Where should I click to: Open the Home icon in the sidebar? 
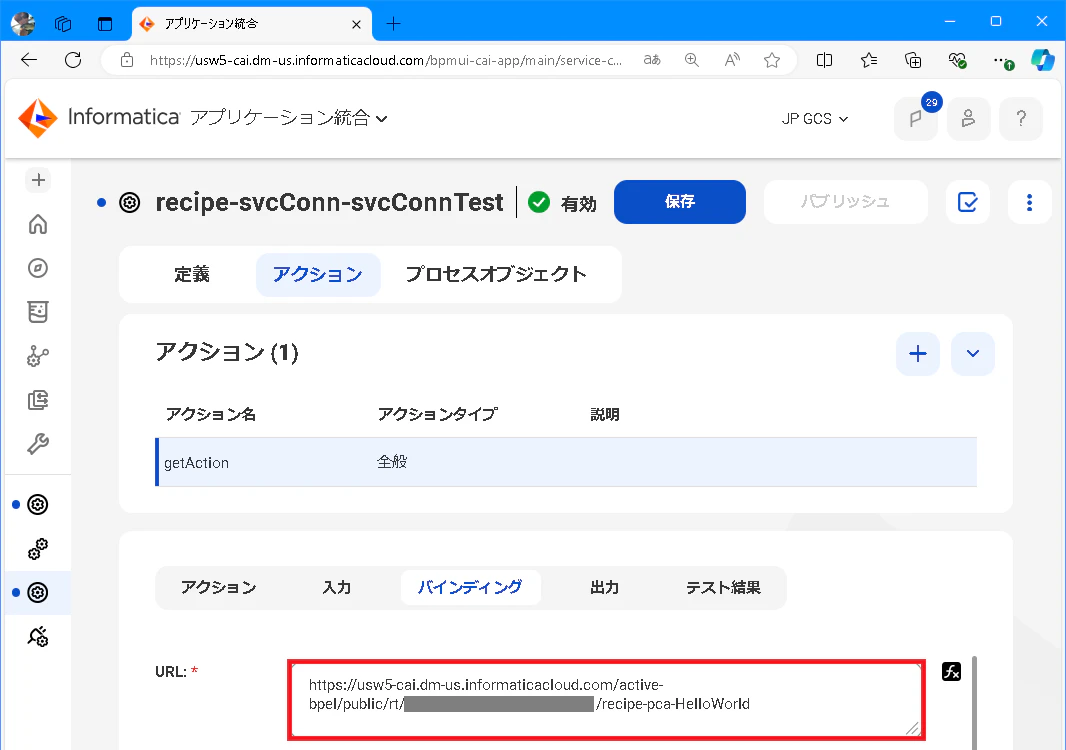click(38, 224)
